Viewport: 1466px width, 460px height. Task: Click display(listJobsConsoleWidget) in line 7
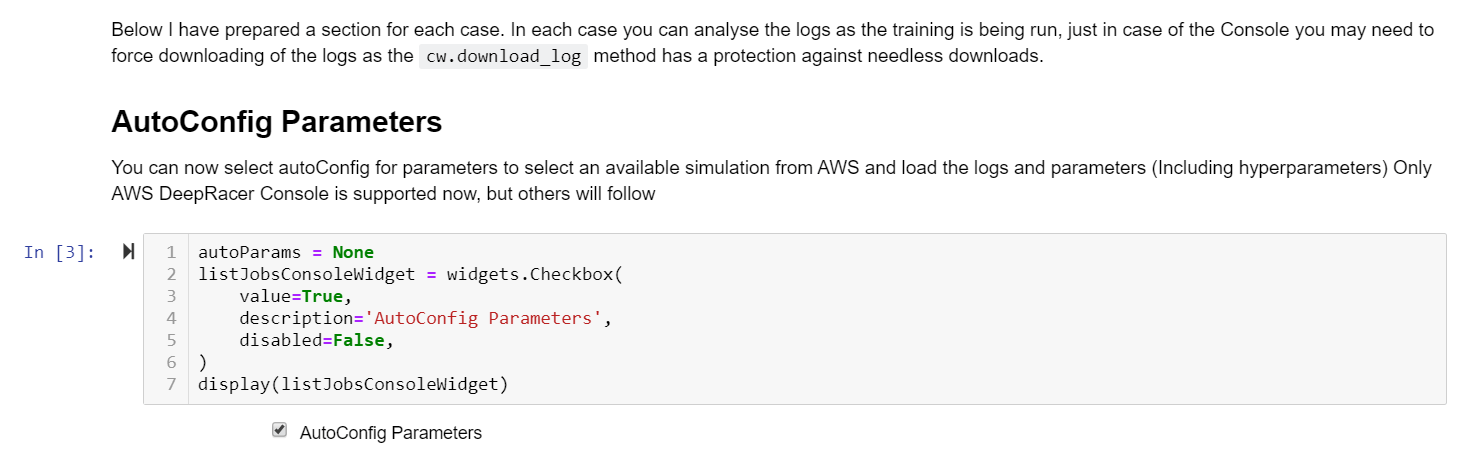tap(353, 384)
